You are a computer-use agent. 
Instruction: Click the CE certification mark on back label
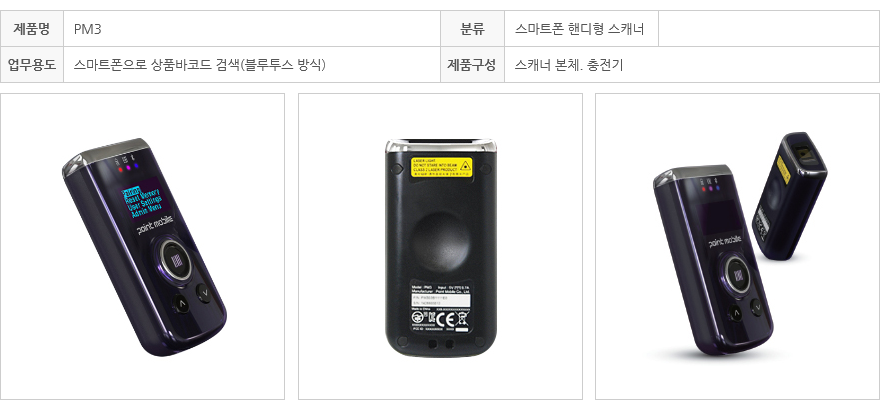443,320
